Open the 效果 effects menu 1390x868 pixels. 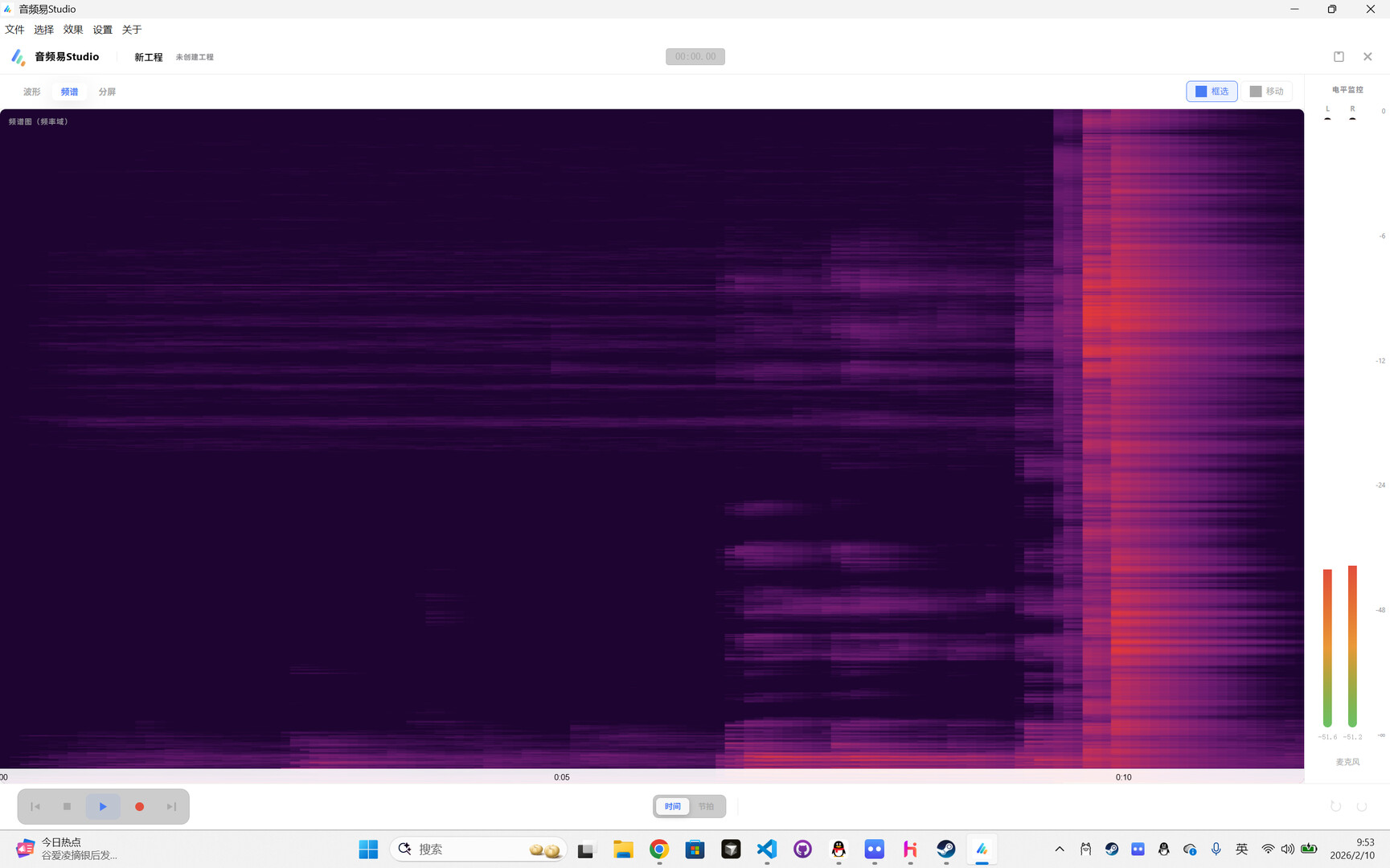[x=72, y=29]
